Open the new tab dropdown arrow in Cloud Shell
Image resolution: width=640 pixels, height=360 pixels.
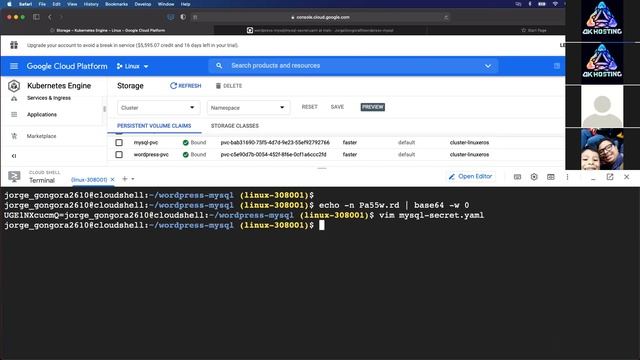pos(133,179)
